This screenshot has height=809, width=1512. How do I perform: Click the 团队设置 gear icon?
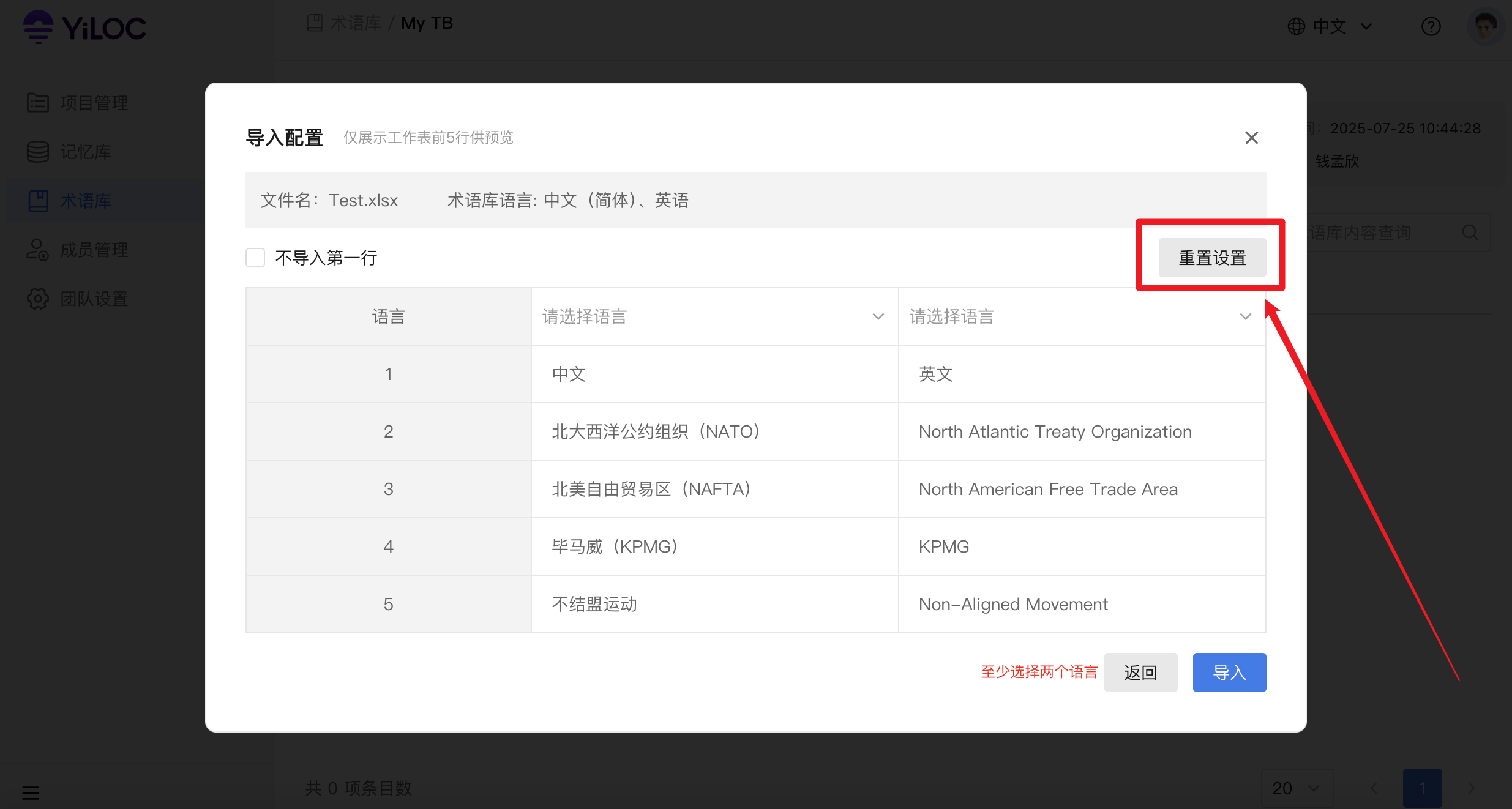38,299
